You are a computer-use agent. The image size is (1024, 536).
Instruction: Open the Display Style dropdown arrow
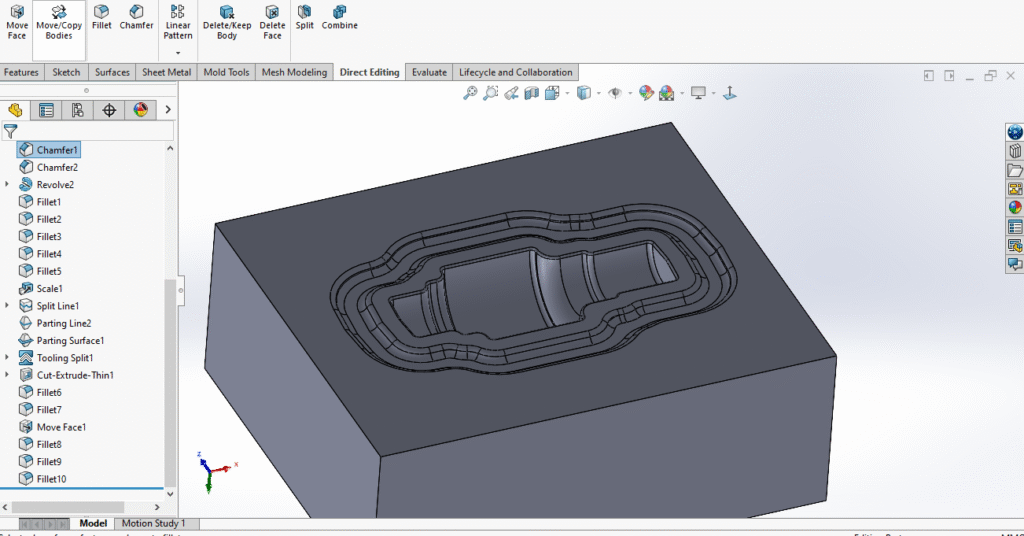pyautogui.click(x=599, y=93)
